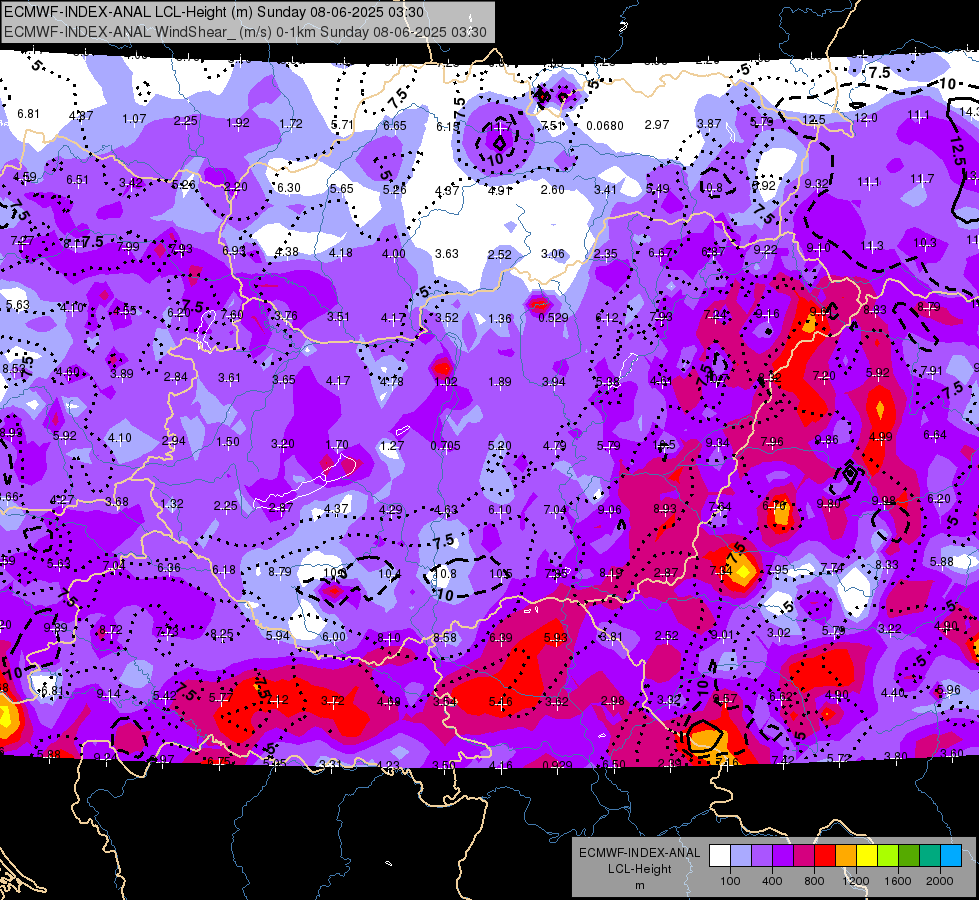Click the wind shear value 8.33

click(887, 565)
